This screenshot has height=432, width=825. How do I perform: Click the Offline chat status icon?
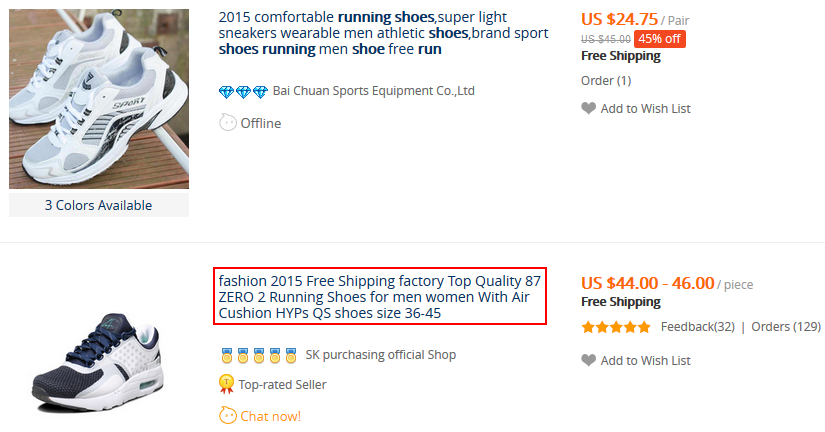228,123
